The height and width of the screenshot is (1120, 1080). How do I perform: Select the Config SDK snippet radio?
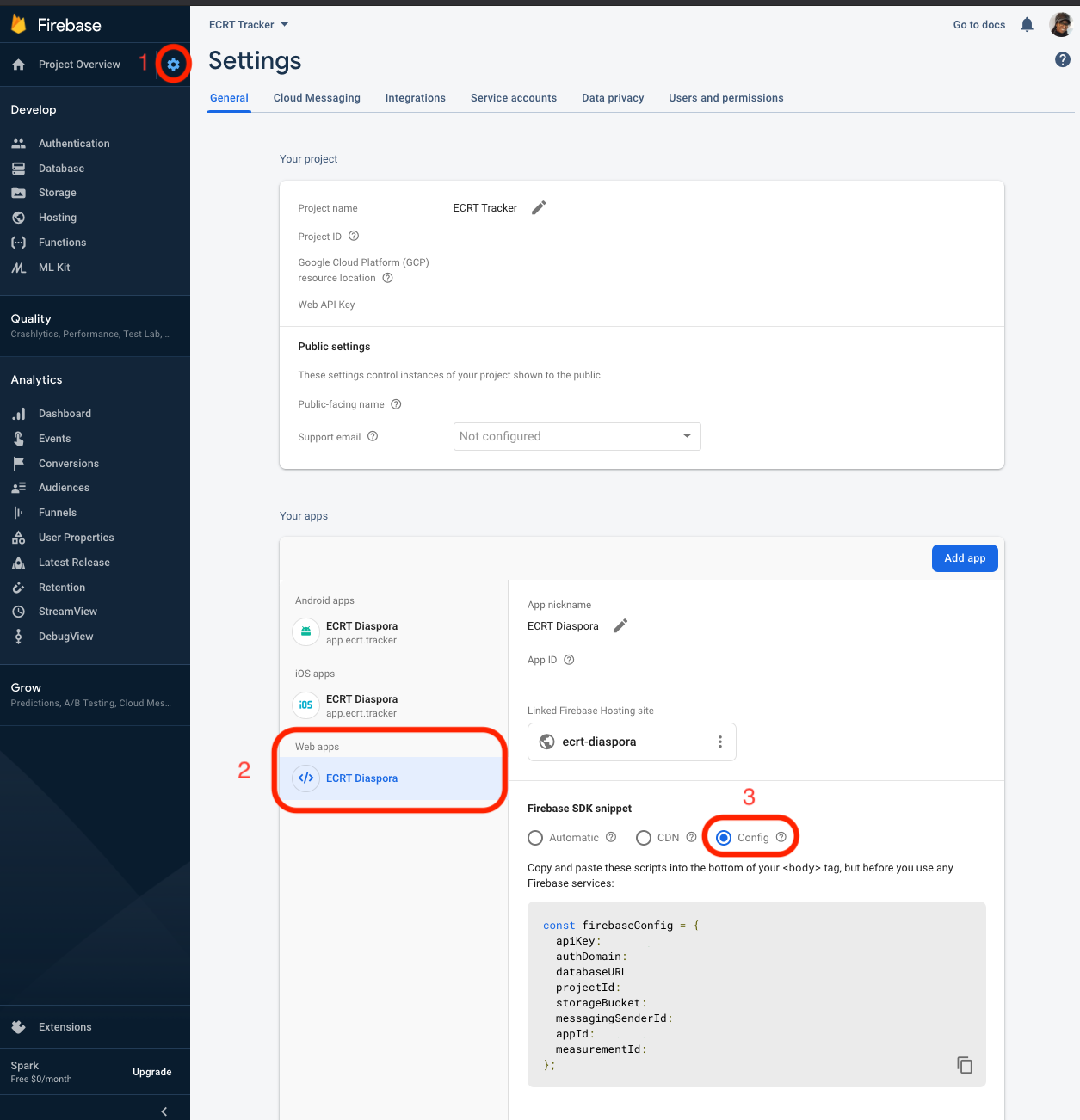coord(724,838)
